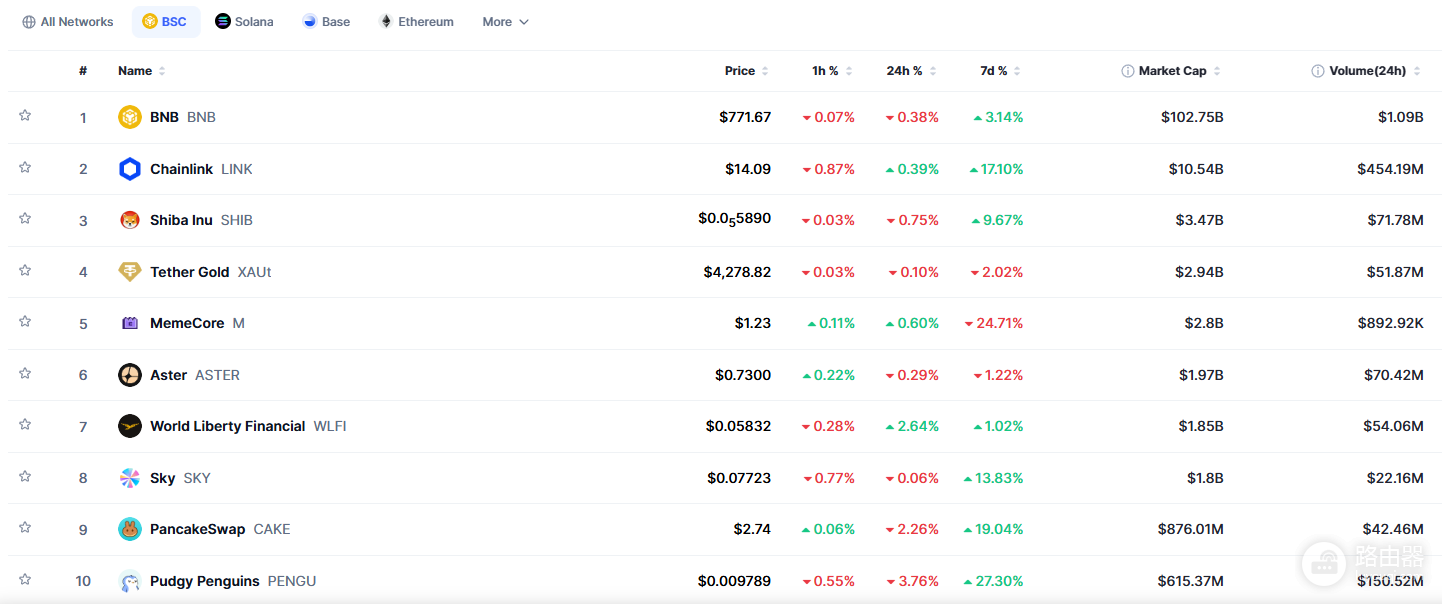Open the Chainlink LINK coin page
The height and width of the screenshot is (604, 1442).
185,169
